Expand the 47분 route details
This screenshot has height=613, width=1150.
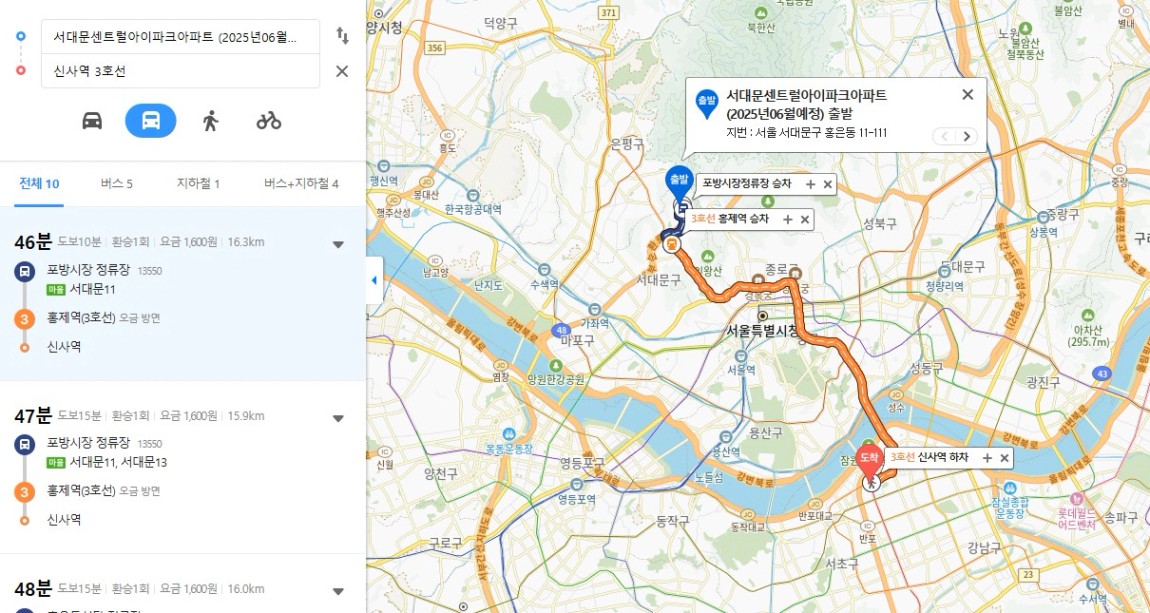pos(338,418)
